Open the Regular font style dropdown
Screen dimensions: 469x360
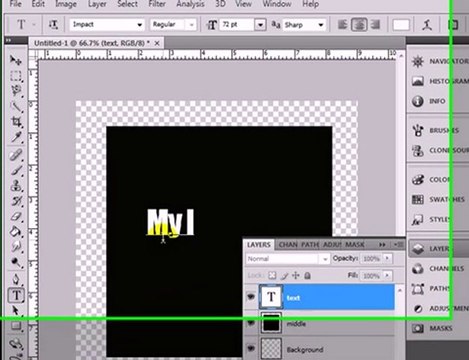(x=191, y=25)
